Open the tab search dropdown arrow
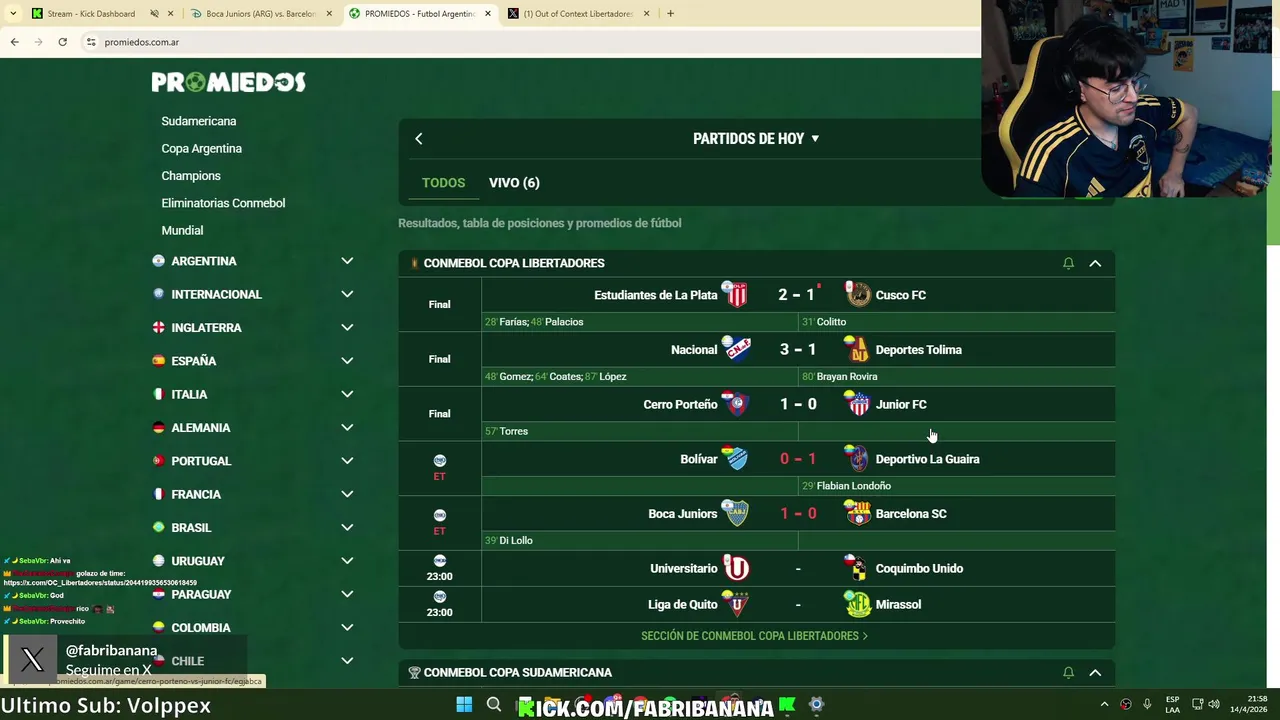The height and width of the screenshot is (720, 1280). [13, 14]
